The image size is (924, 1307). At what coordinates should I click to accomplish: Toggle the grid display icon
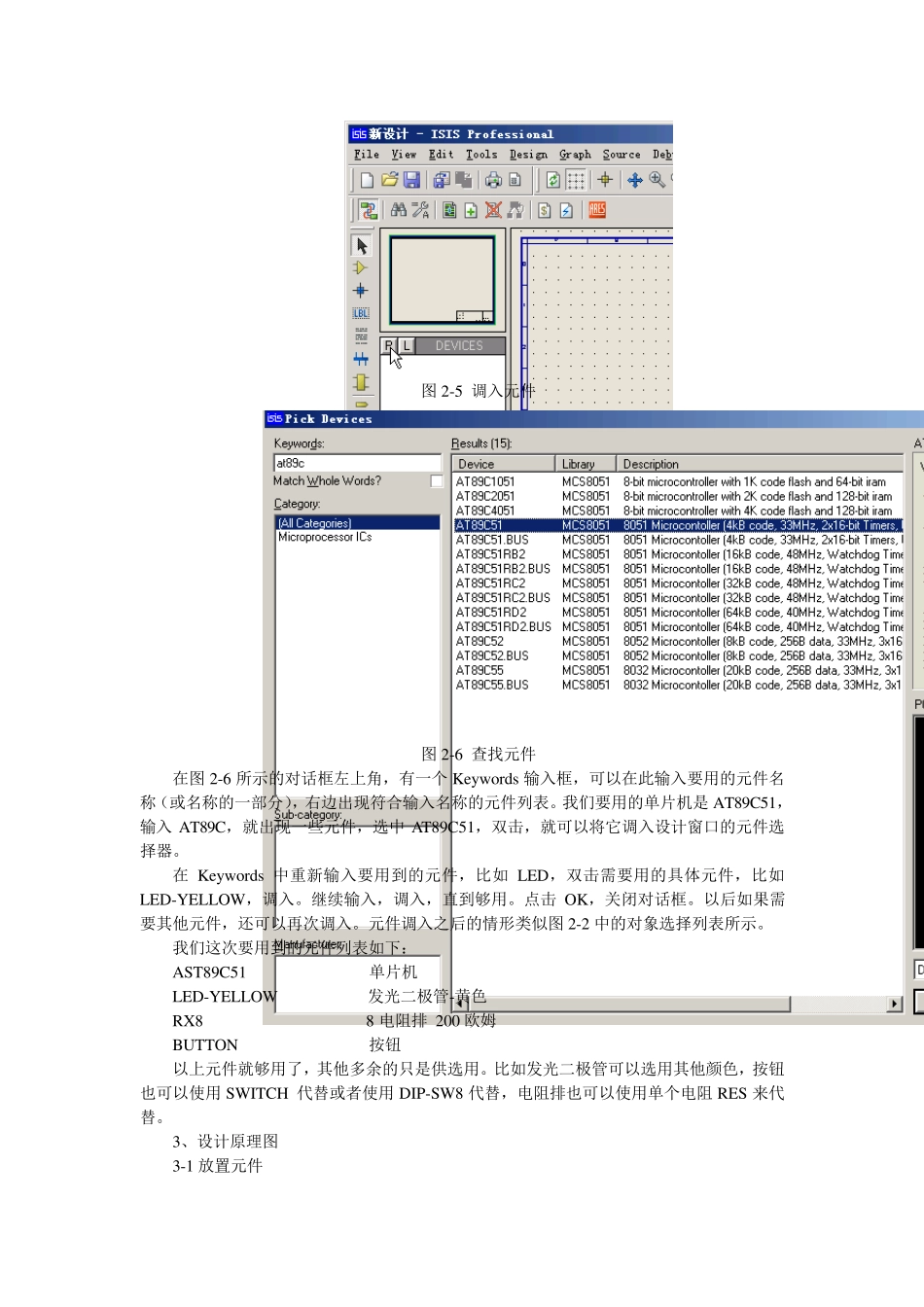(576, 180)
